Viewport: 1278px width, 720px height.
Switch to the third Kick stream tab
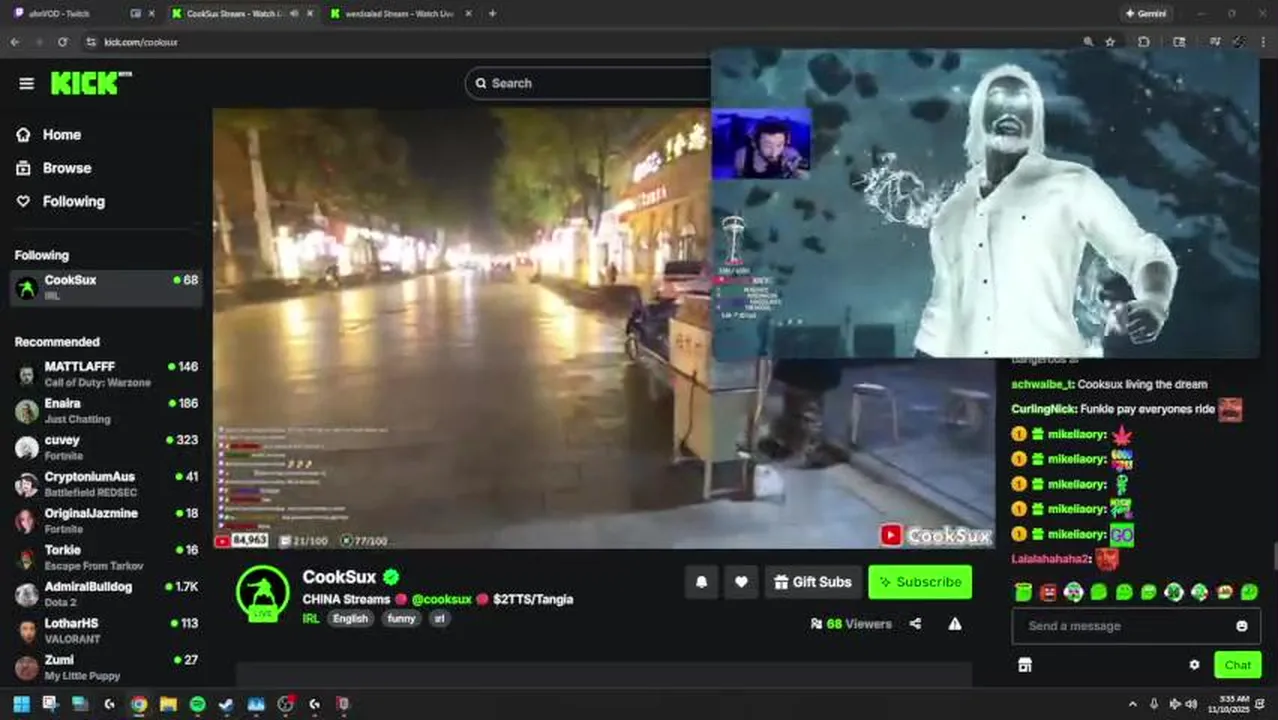(400, 13)
